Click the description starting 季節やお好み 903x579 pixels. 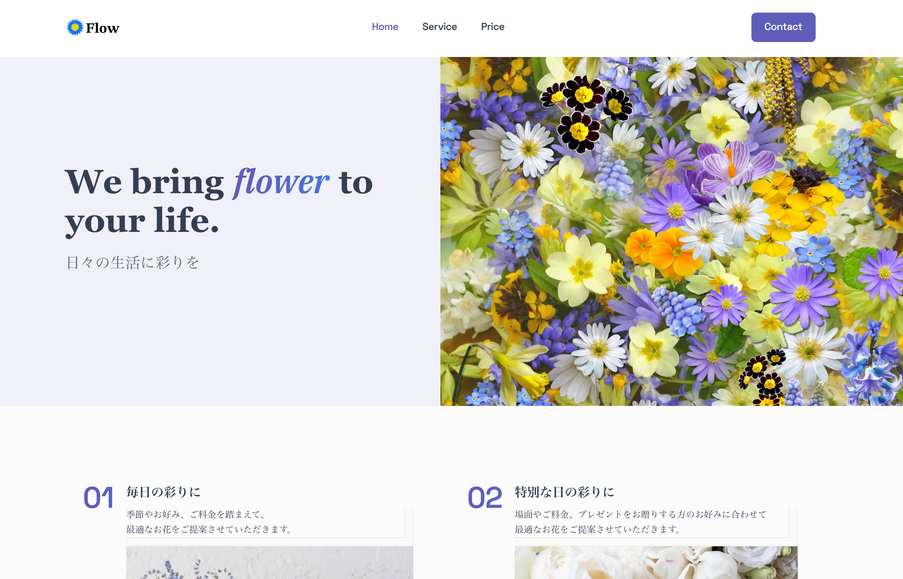click(x=196, y=514)
